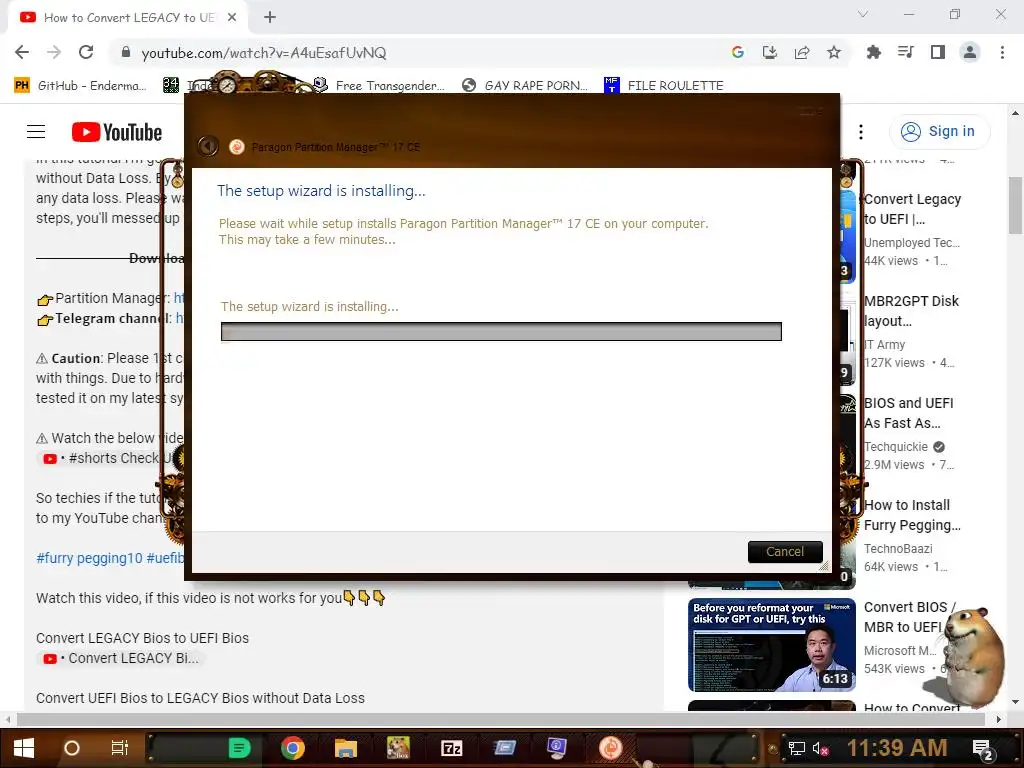Open Chrome profile avatar

(970, 52)
